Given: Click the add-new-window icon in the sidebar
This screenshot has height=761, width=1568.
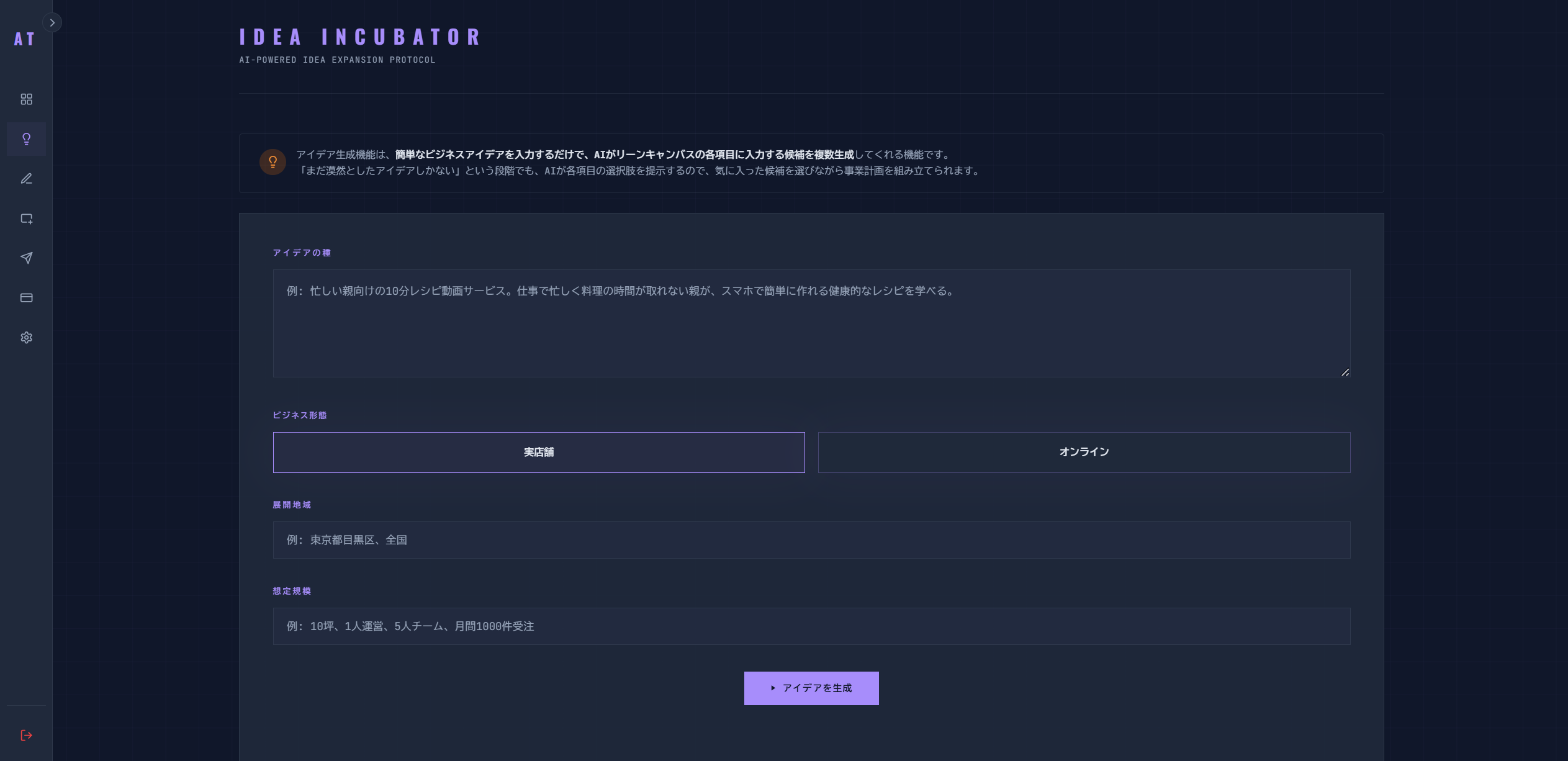Looking at the screenshot, I should tap(26, 218).
